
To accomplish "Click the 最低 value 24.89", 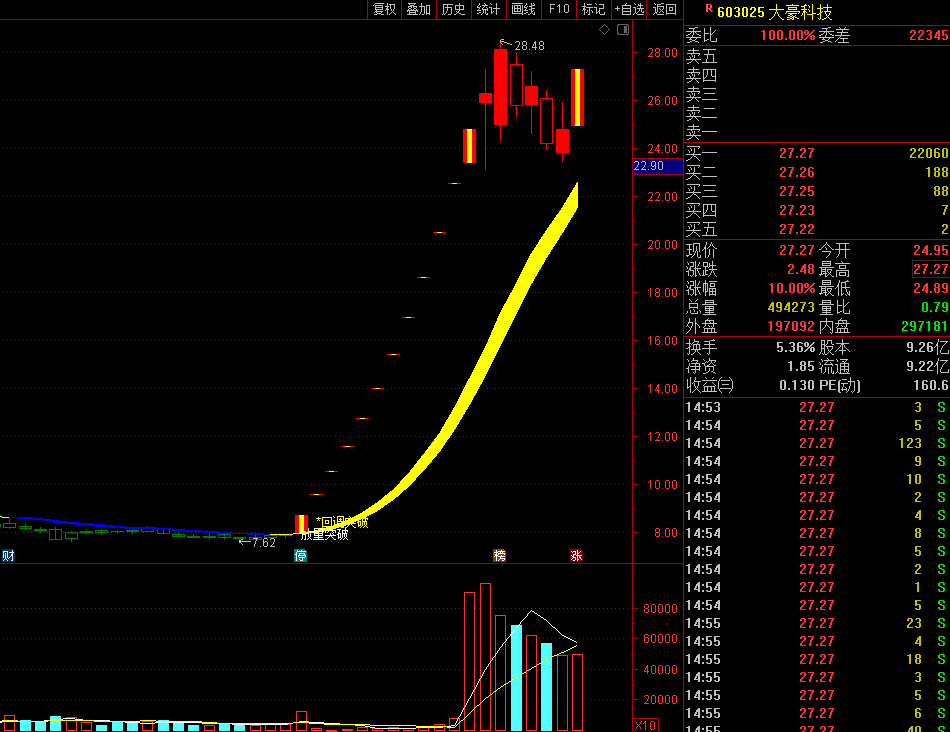I will pos(931,288).
